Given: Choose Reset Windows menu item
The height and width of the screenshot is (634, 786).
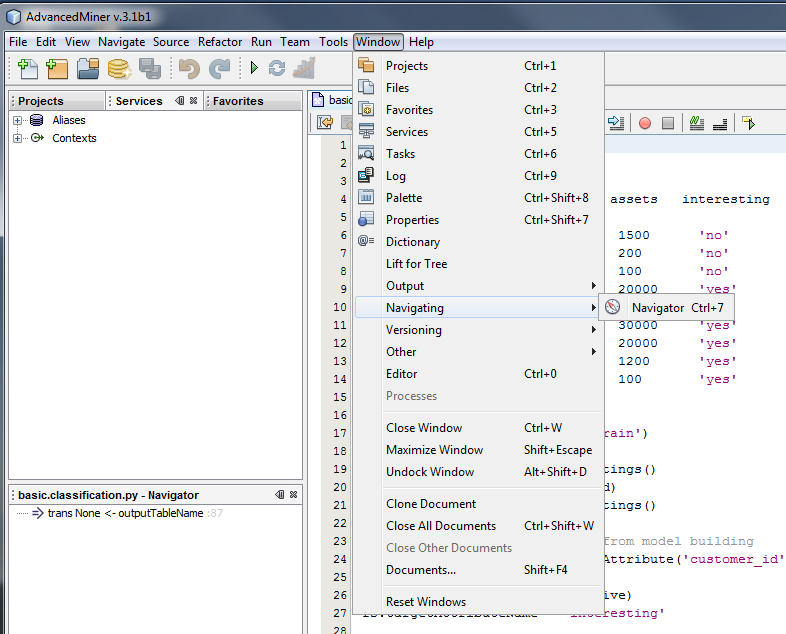Looking at the screenshot, I should point(479,602).
